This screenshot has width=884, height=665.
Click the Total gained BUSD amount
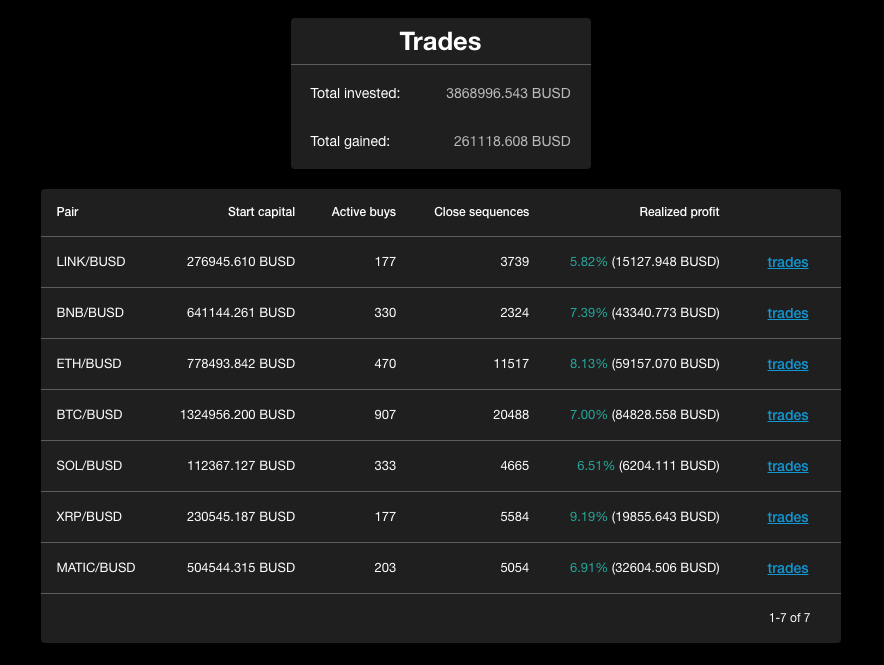pos(512,142)
